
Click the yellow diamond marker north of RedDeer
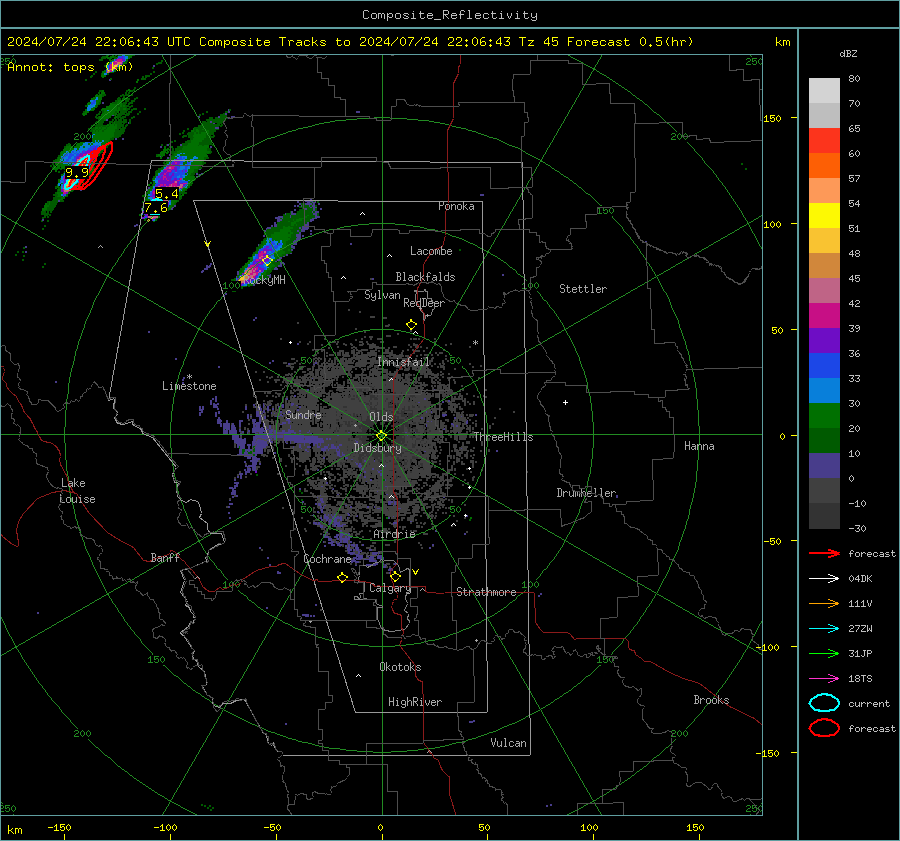[x=411, y=325]
